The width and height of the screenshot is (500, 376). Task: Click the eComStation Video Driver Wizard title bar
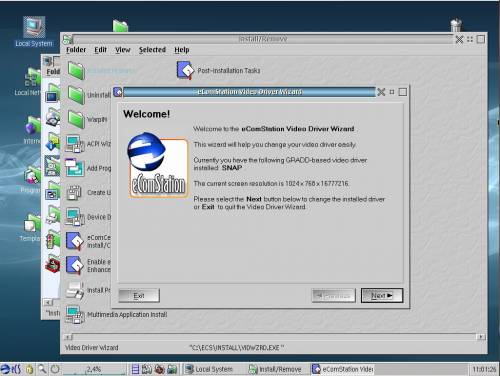coord(249,92)
